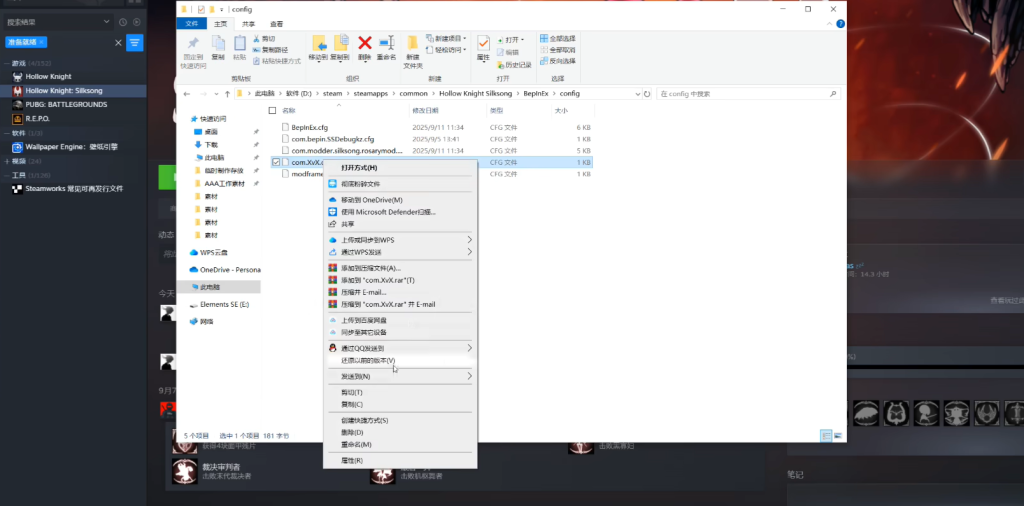Viewport: 1024px width, 506px height.
Task: Click the search box 在 config 中搜索
Action: coord(740,93)
